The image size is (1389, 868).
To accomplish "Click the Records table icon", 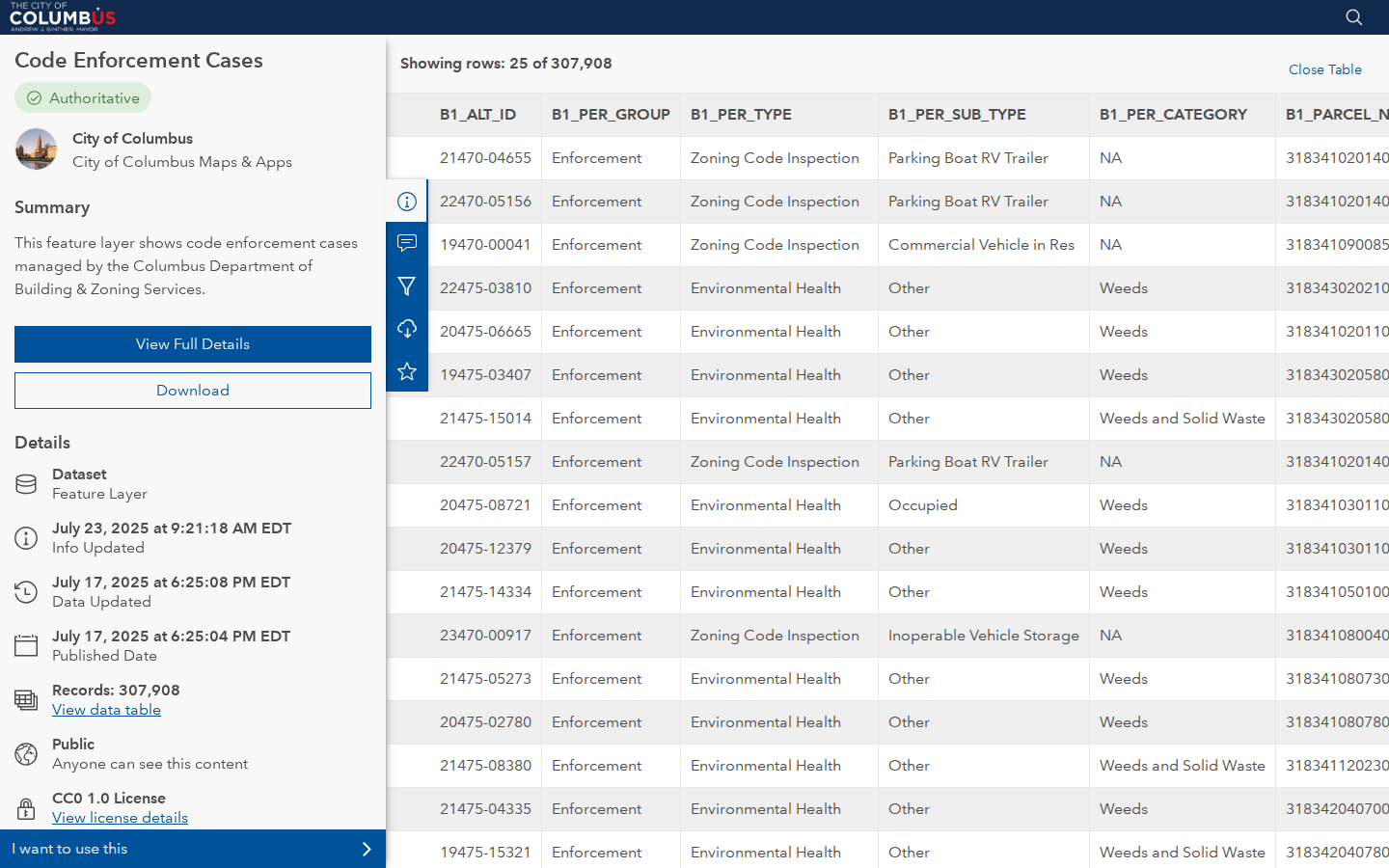I will [26, 700].
